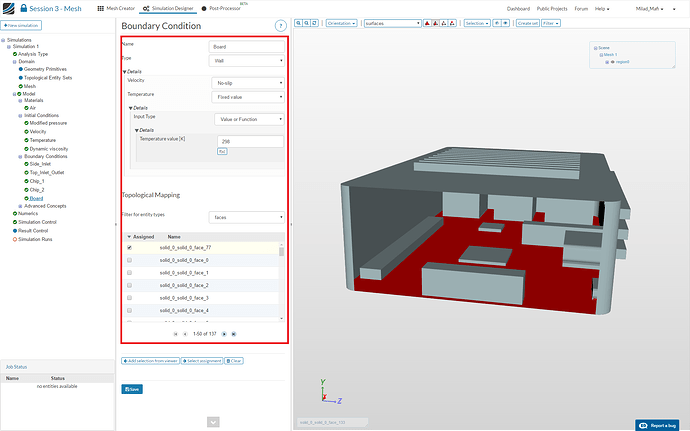Go to next page of faces list
690x431 pixels.
[223, 333]
